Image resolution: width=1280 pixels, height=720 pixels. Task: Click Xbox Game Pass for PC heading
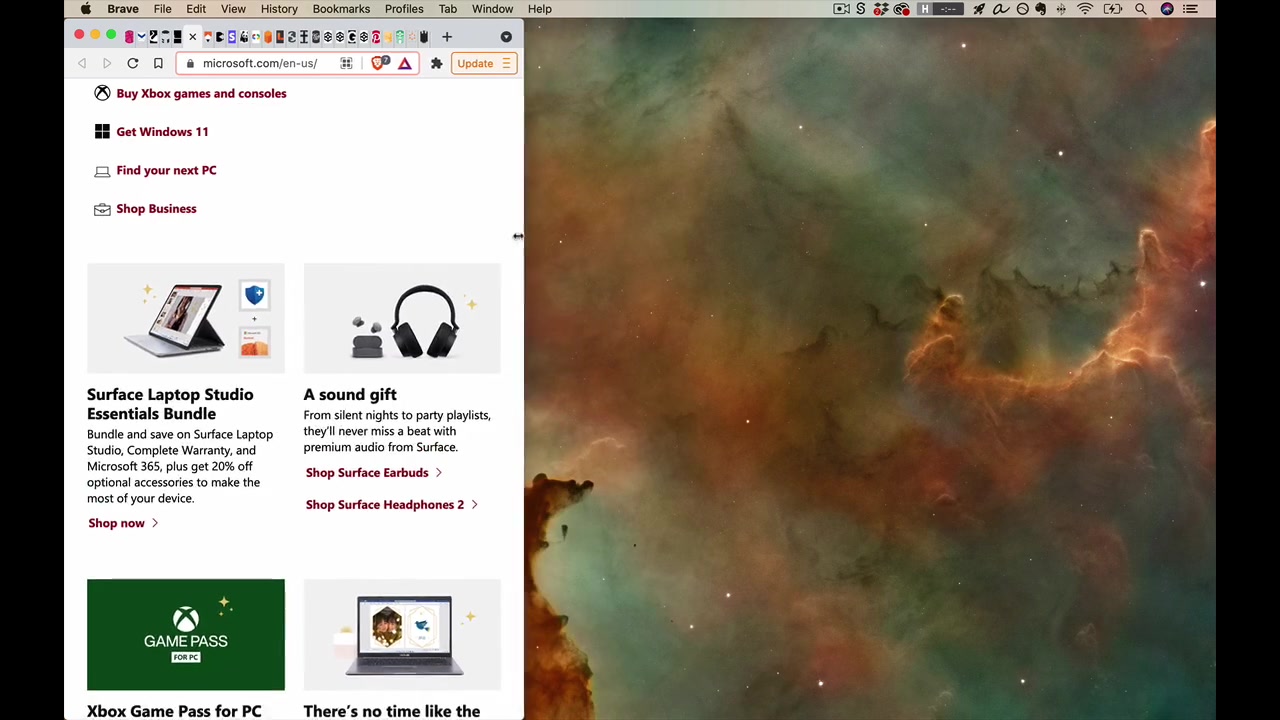pos(174,711)
